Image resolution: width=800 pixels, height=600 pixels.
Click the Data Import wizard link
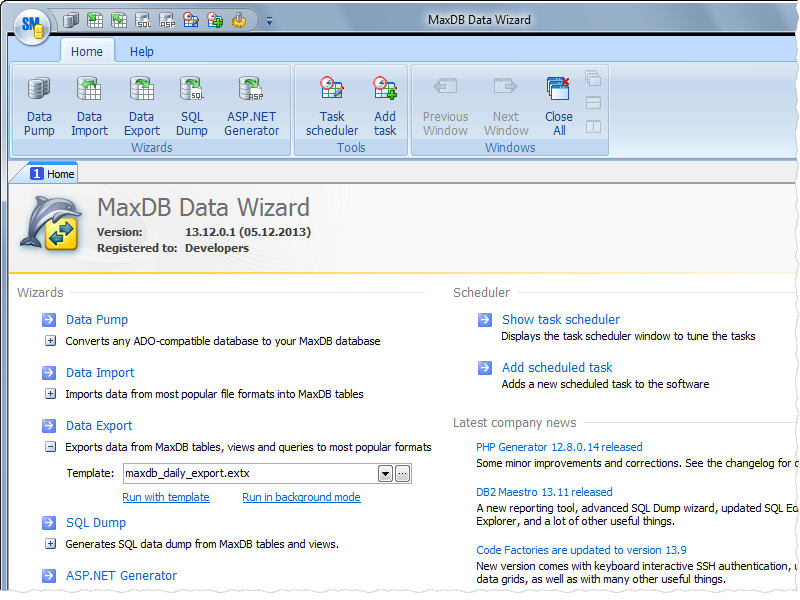[x=100, y=373]
